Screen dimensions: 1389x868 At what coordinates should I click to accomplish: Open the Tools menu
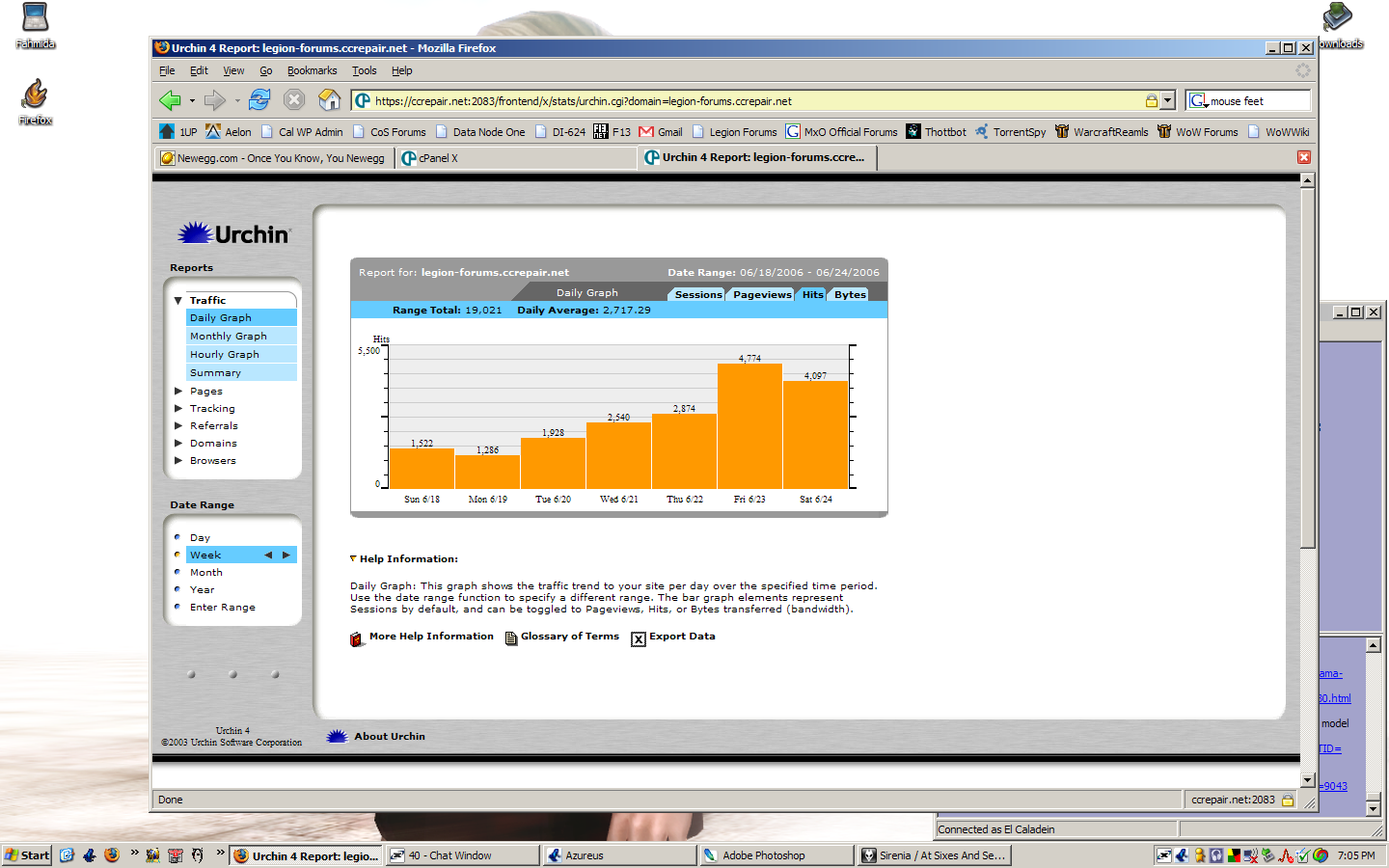364,70
